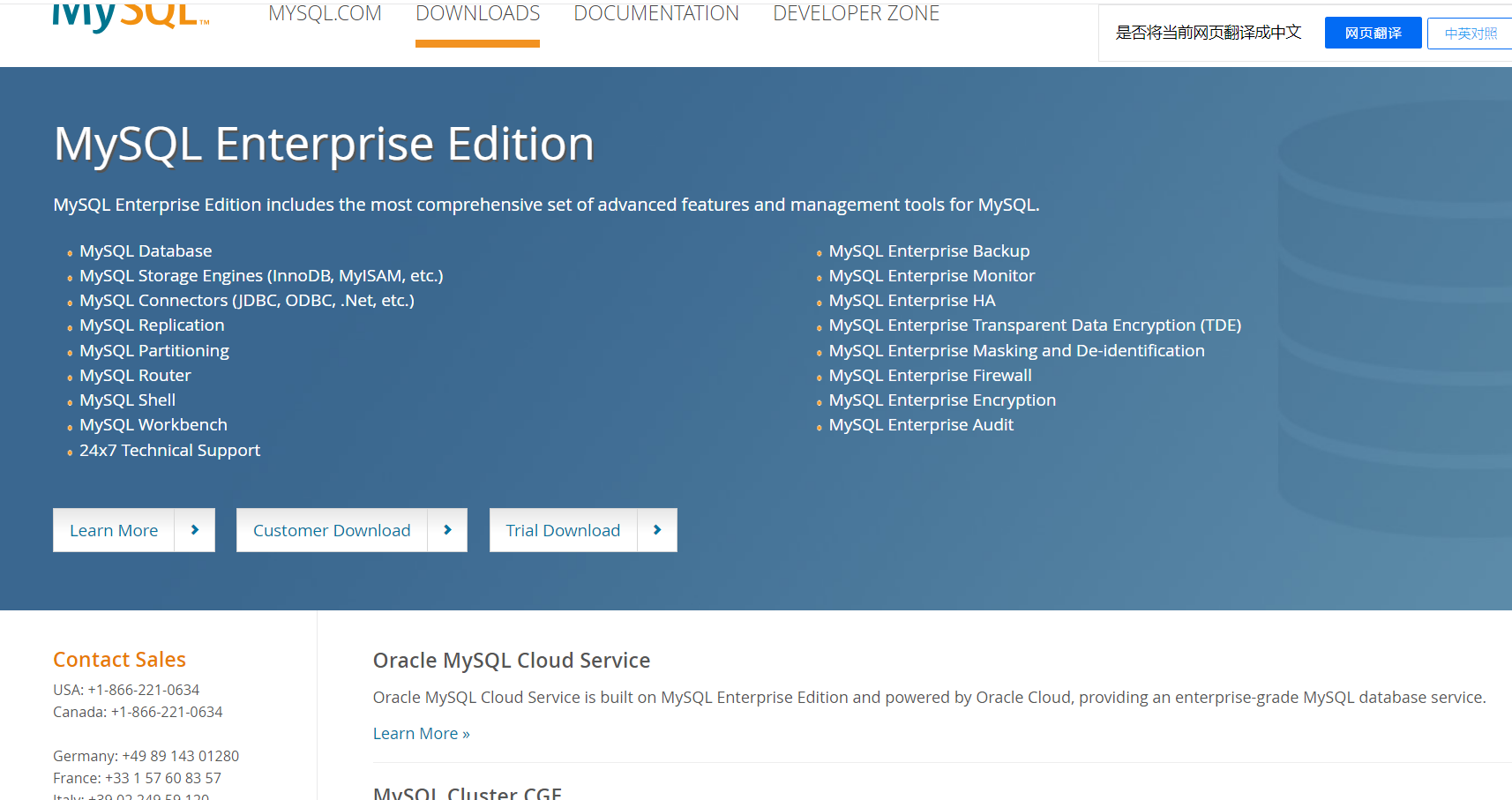Screen dimensions: 1512x800
Task: Click MySQL Enterprise Firewall item
Action: pos(930,375)
